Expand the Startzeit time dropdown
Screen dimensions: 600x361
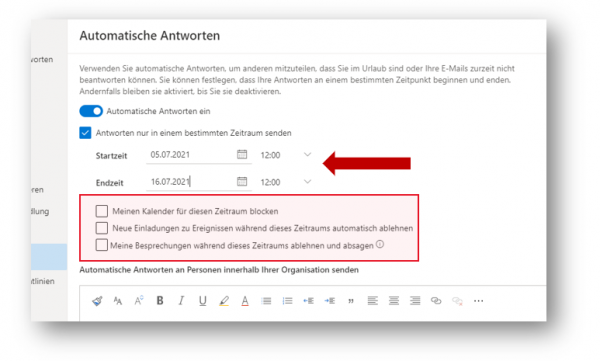pyautogui.click(x=307, y=155)
